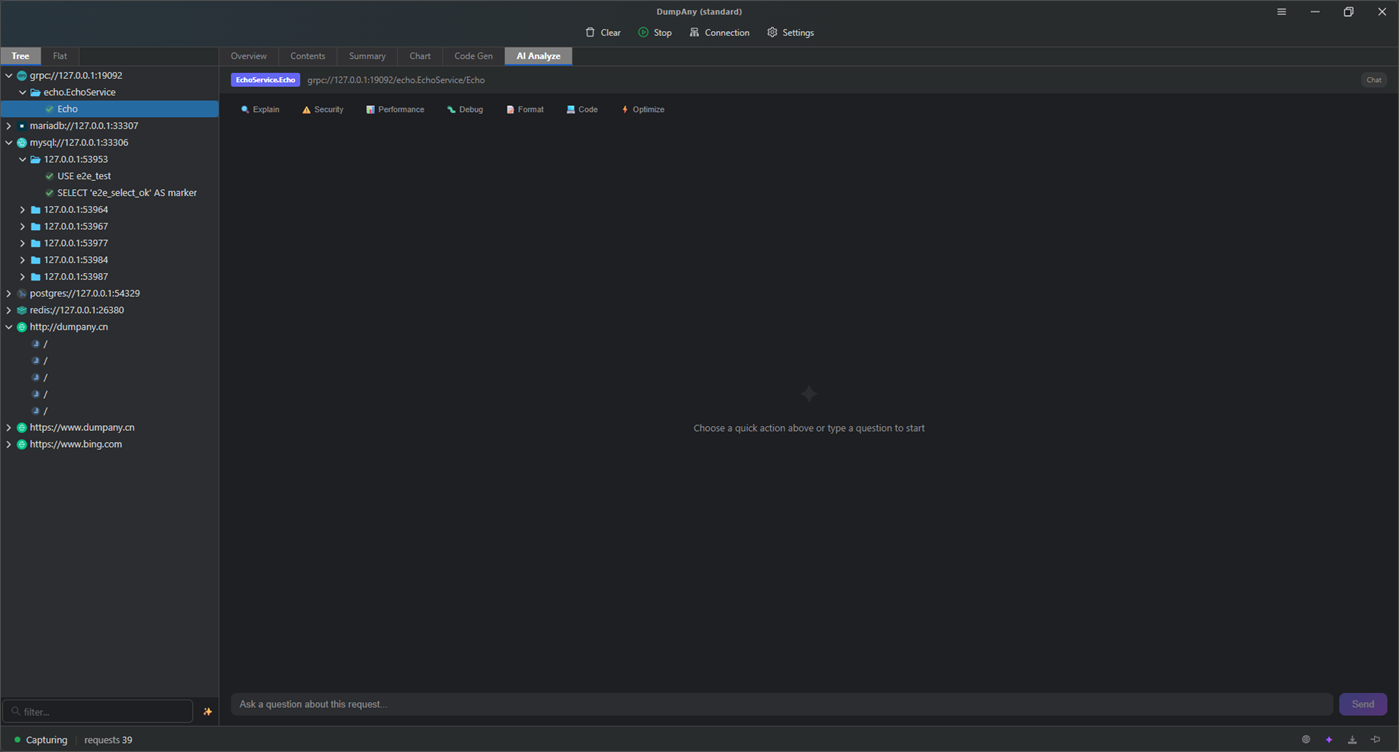This screenshot has width=1399, height=752.
Task: Open the Contents tab
Action: point(308,56)
